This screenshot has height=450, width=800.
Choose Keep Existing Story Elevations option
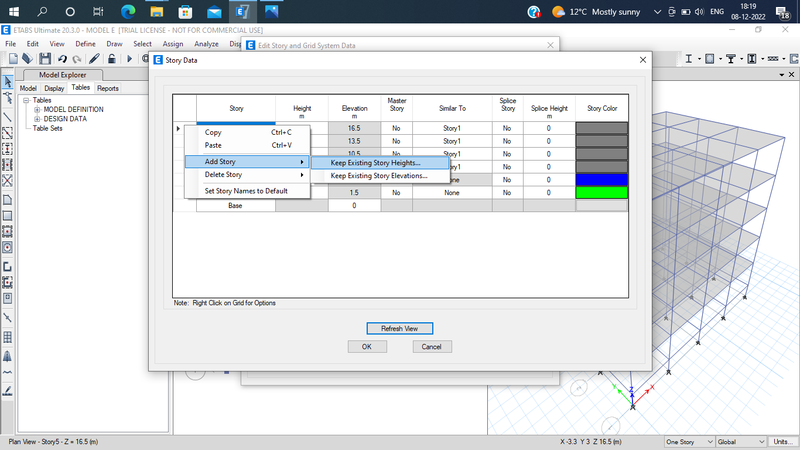pos(380,176)
